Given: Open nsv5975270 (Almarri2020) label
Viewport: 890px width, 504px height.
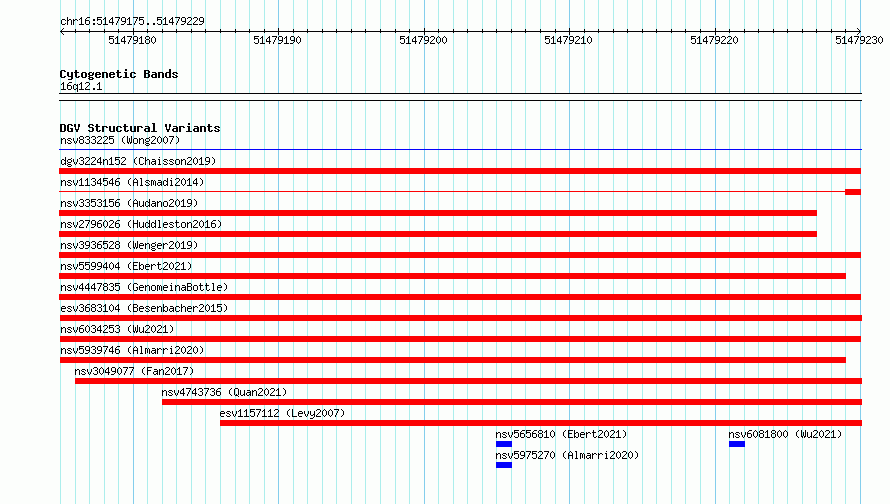Looking at the screenshot, I should tap(567, 455).
